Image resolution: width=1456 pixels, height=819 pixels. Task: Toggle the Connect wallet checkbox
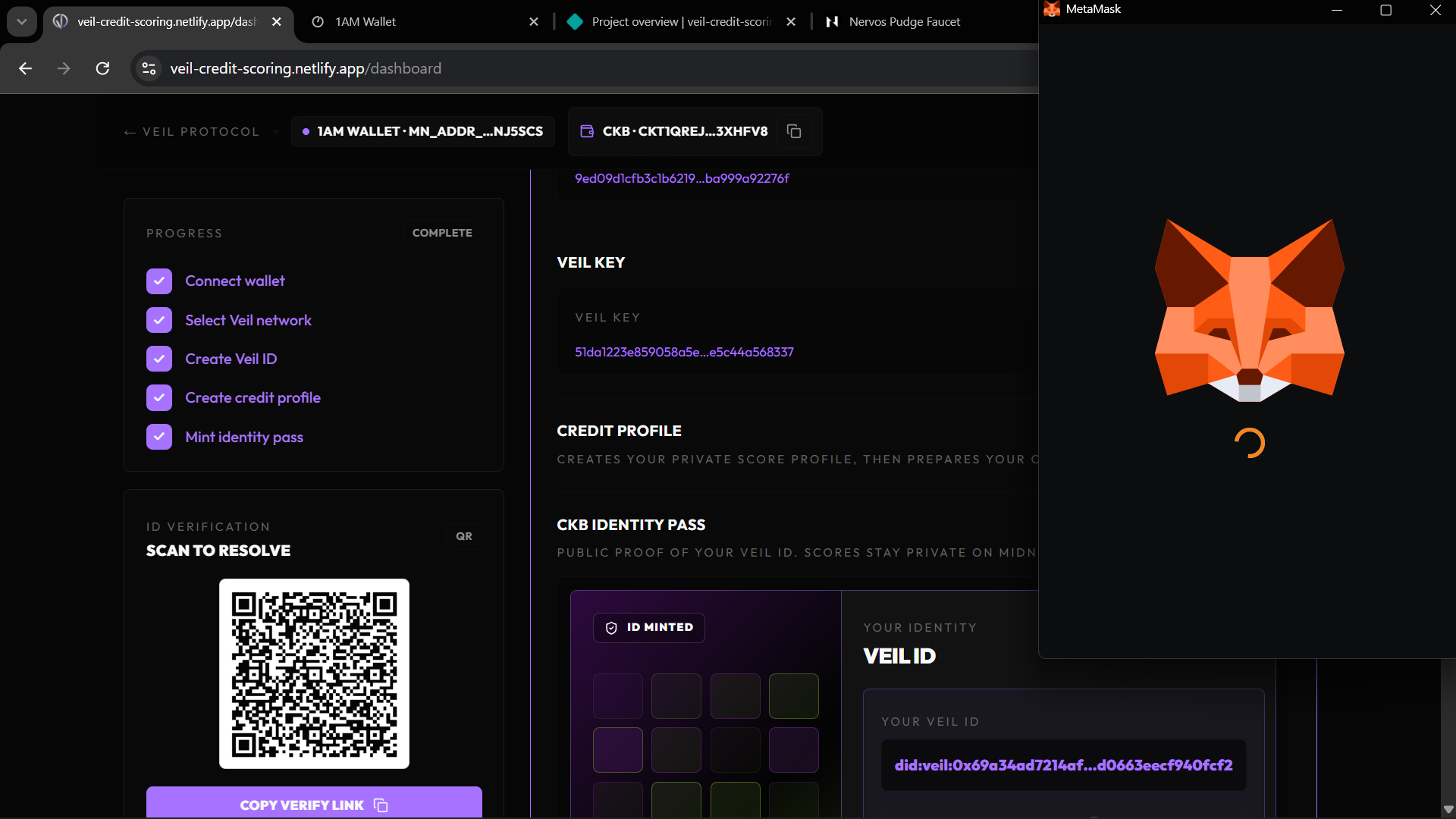[159, 281]
